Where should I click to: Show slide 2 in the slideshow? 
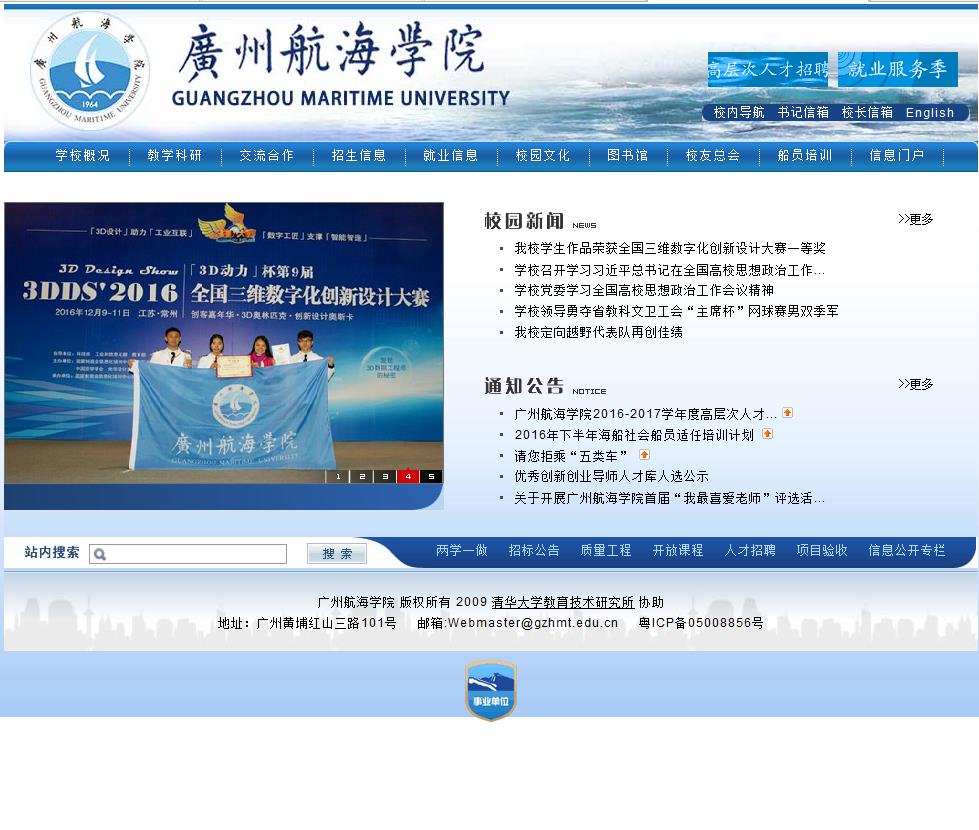(x=362, y=477)
